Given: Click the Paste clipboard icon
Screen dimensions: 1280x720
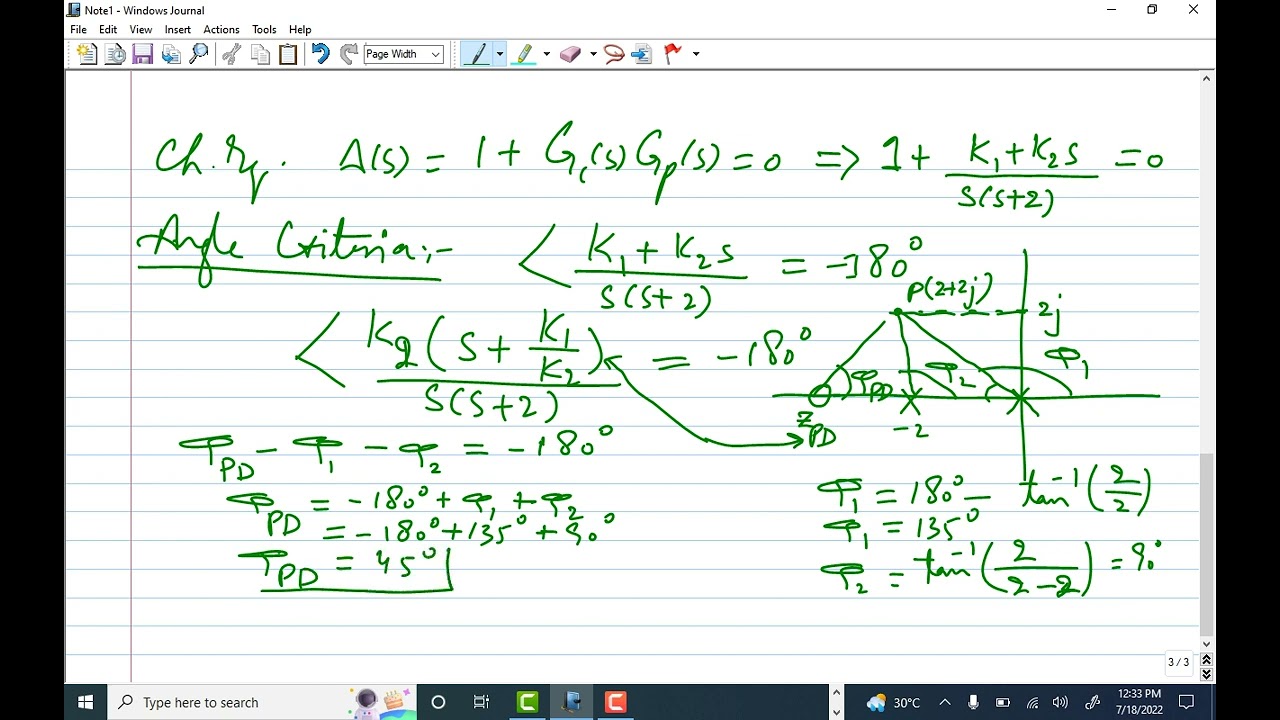Looking at the screenshot, I should point(288,54).
